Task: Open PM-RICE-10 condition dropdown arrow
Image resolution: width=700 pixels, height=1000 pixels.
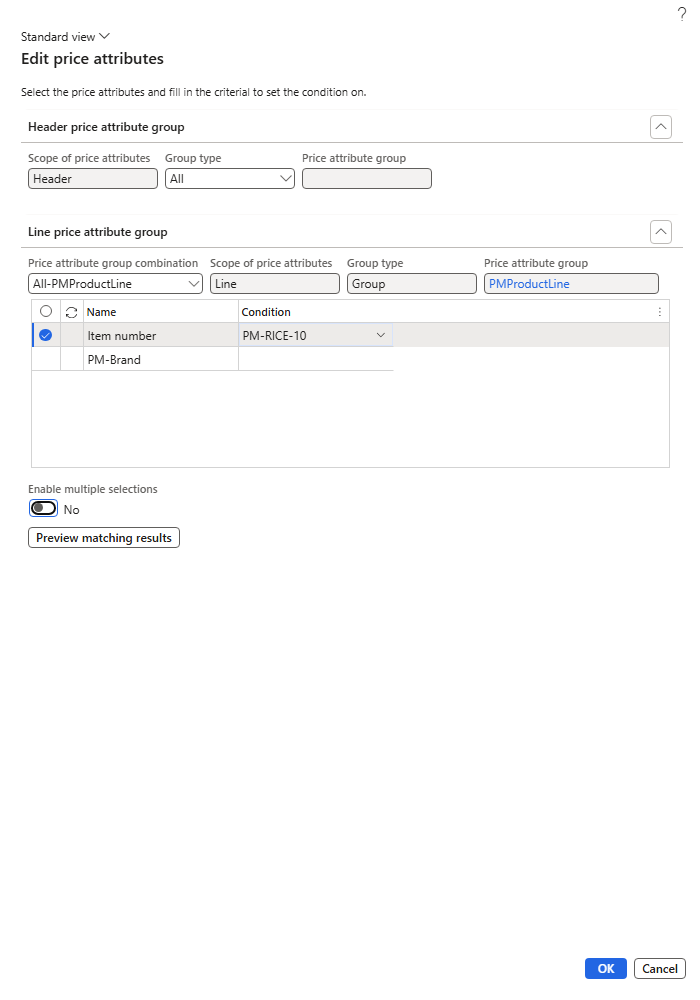Action: [x=381, y=335]
